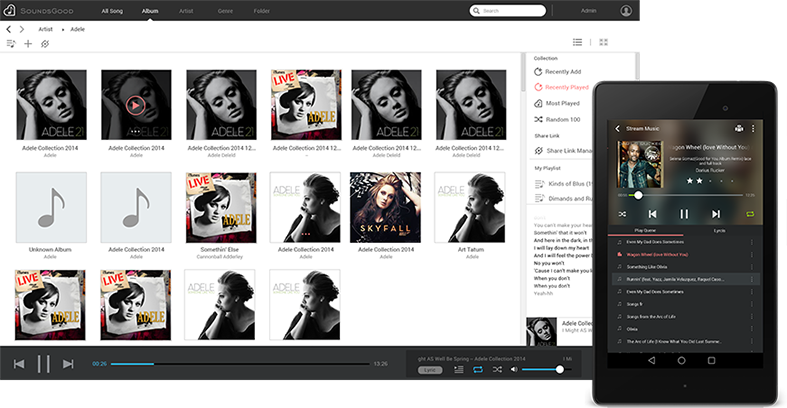Open Random 100 collection
787x408 pixels.
[557, 119]
